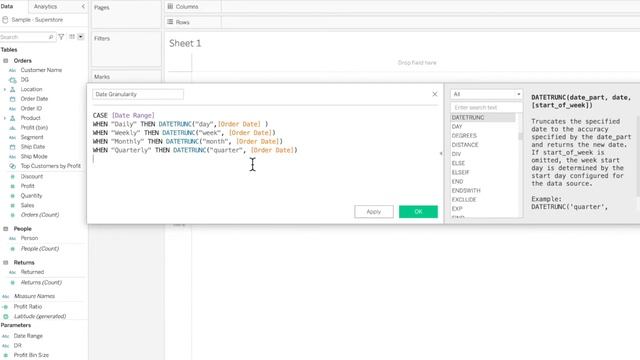Select Measure Names field
The height and width of the screenshot is (360, 640).
[34, 296]
